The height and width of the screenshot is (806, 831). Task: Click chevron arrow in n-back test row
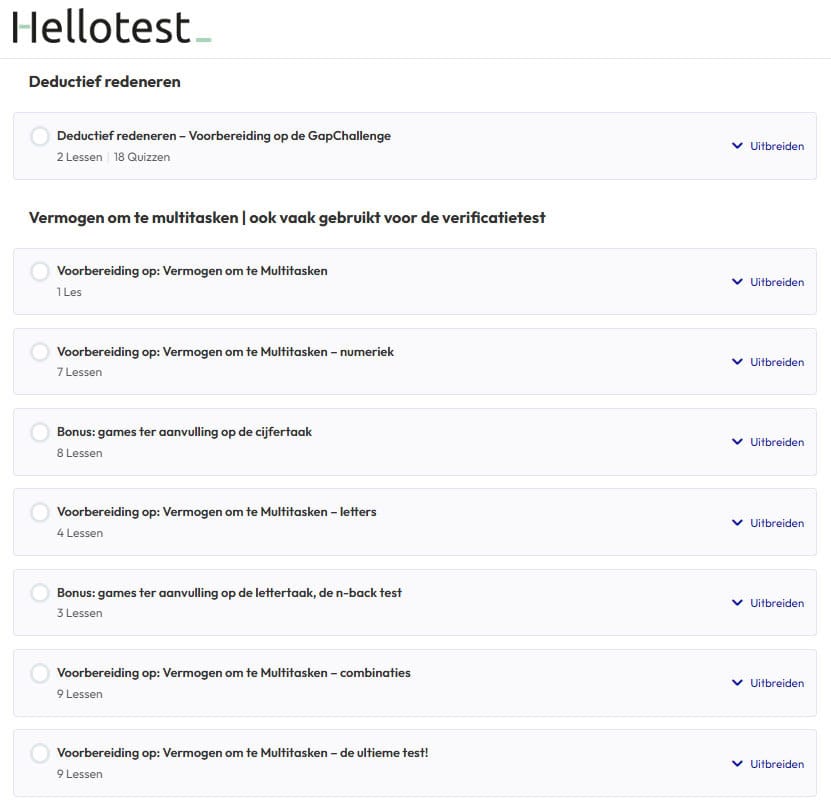tap(737, 603)
